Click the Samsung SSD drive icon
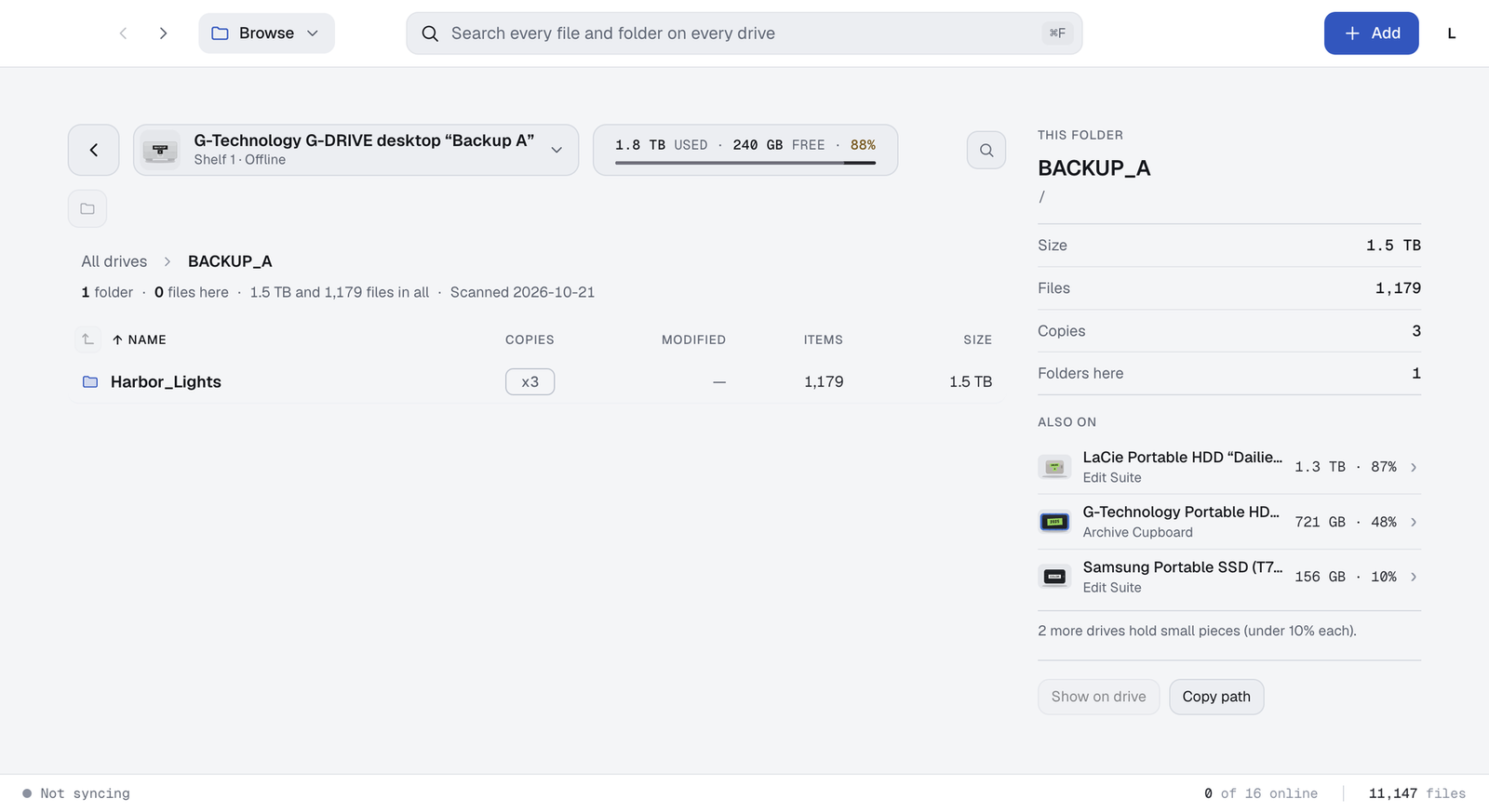Image resolution: width=1489 pixels, height=812 pixels. coord(1054,577)
